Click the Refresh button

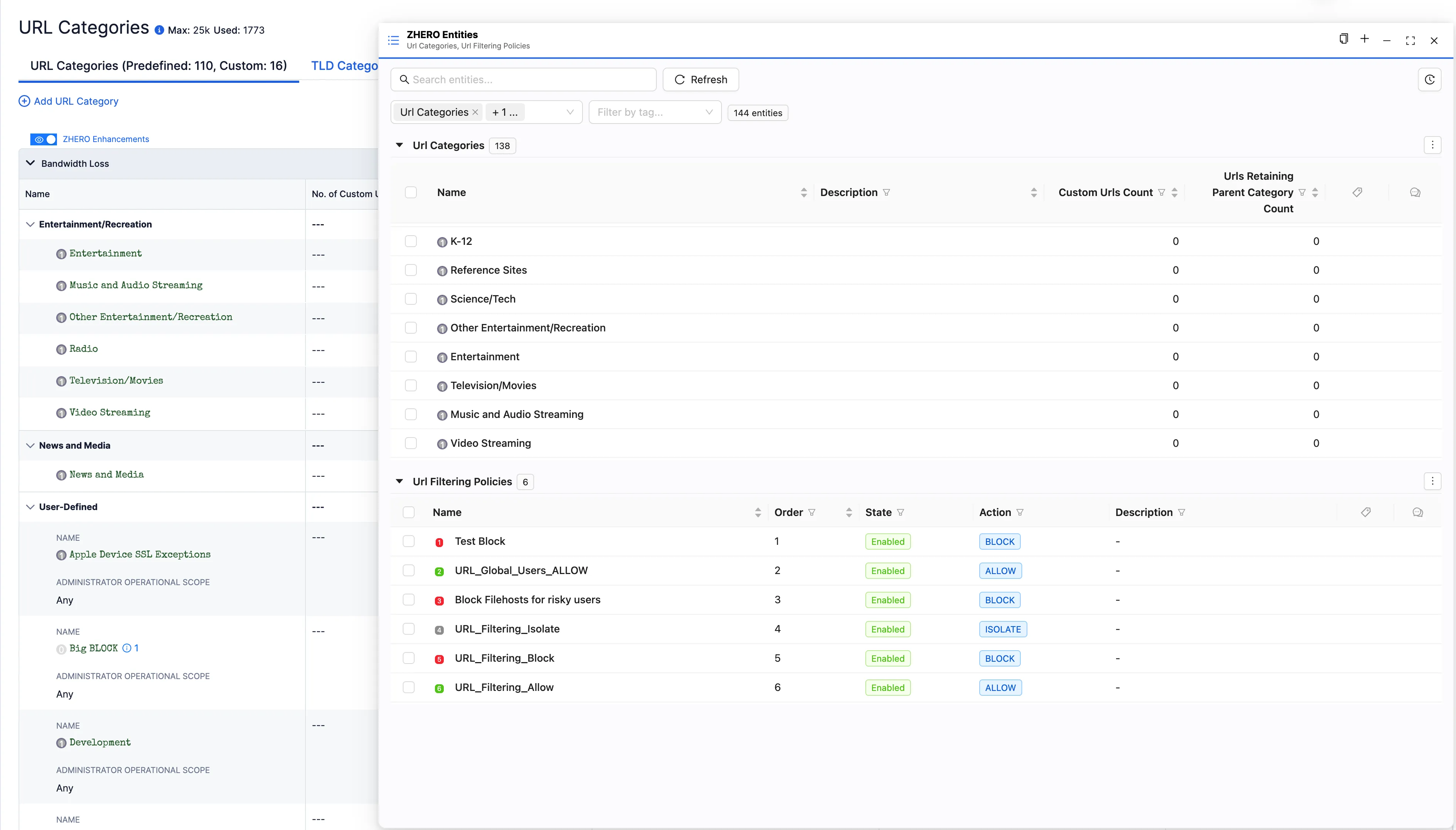click(700, 79)
